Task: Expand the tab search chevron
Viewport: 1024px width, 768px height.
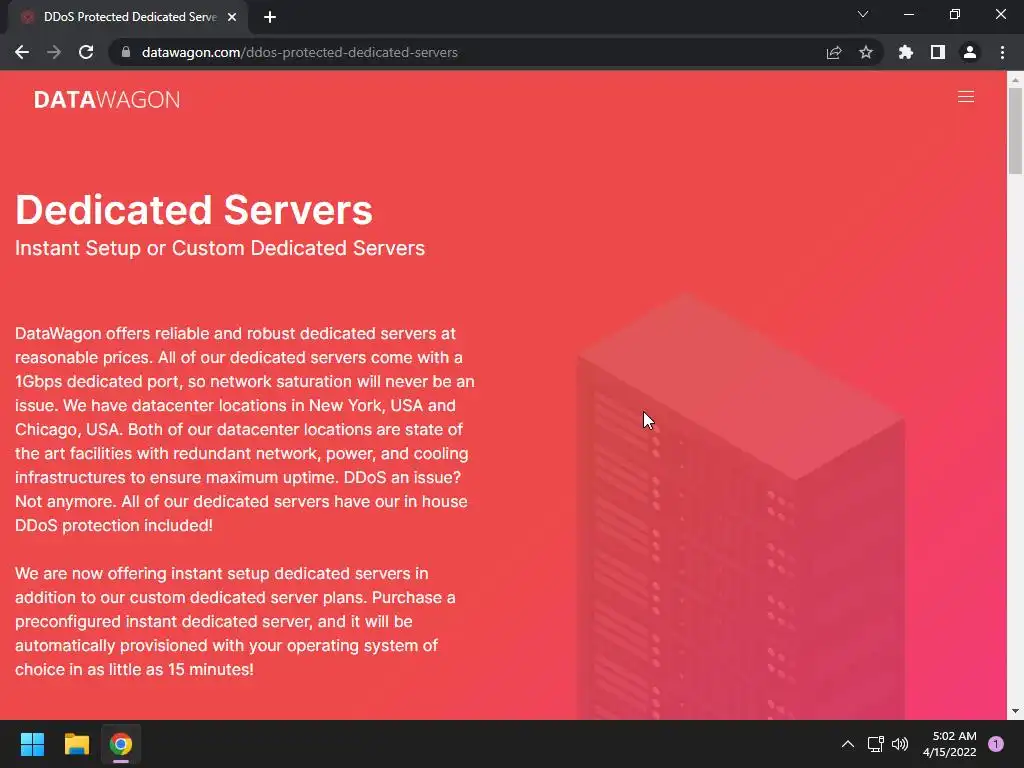Action: 863,14
